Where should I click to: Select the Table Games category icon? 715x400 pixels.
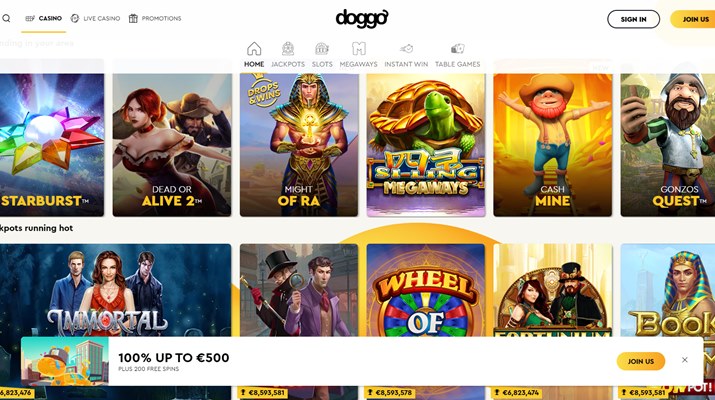coord(457,49)
